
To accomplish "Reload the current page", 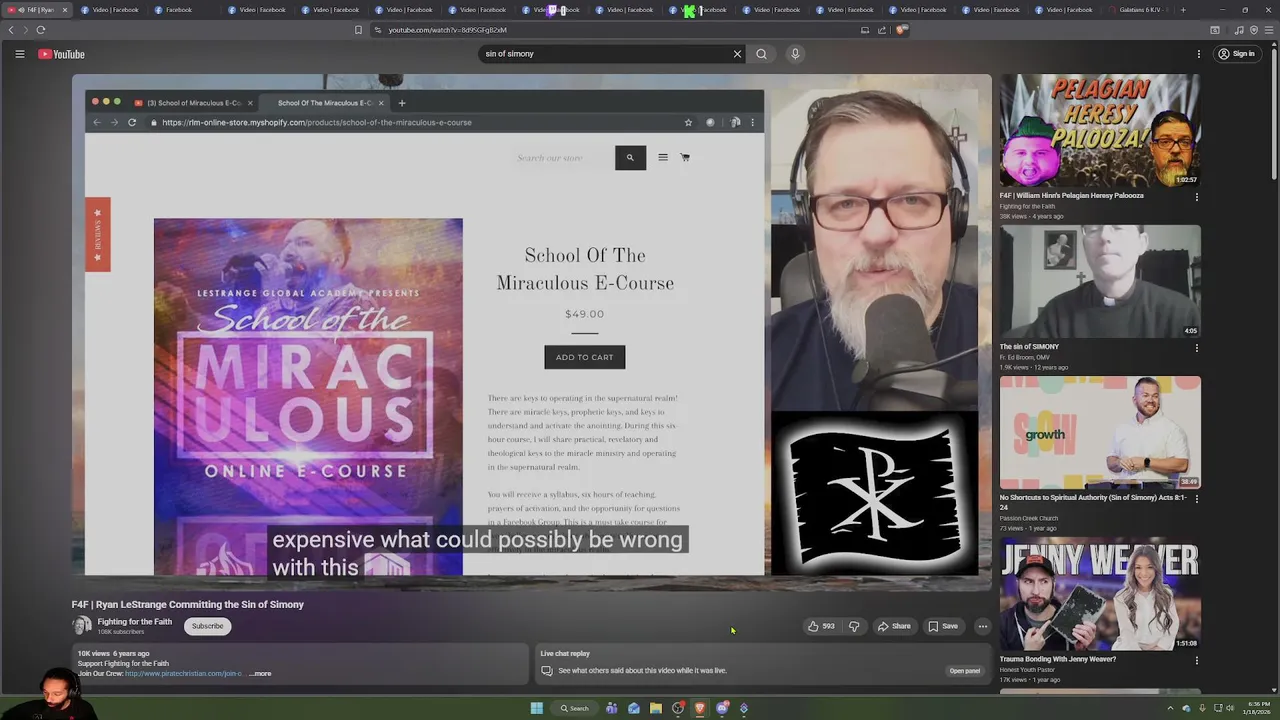I will click(40, 30).
